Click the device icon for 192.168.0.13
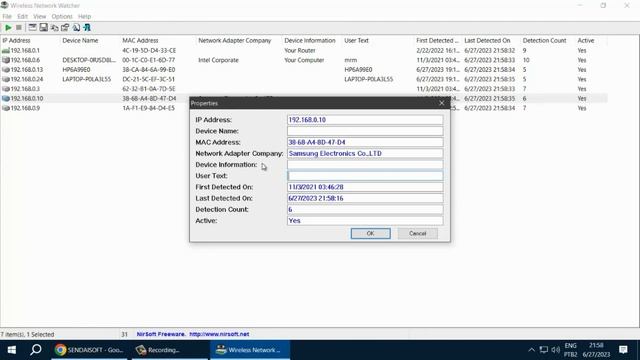Image resolution: width=640 pixels, height=360 pixels. 6,70
